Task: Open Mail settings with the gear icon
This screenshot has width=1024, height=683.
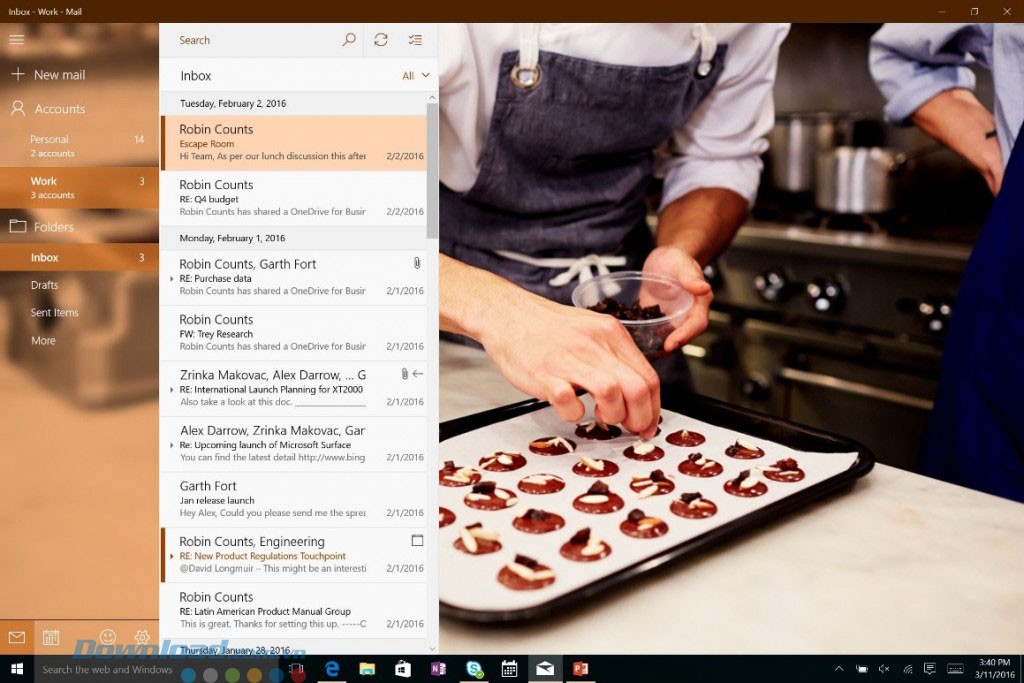Action: [142, 637]
